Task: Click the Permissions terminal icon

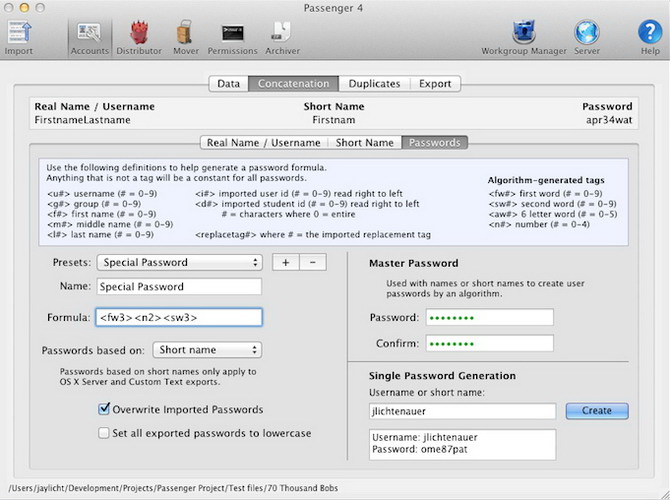Action: 232,34
